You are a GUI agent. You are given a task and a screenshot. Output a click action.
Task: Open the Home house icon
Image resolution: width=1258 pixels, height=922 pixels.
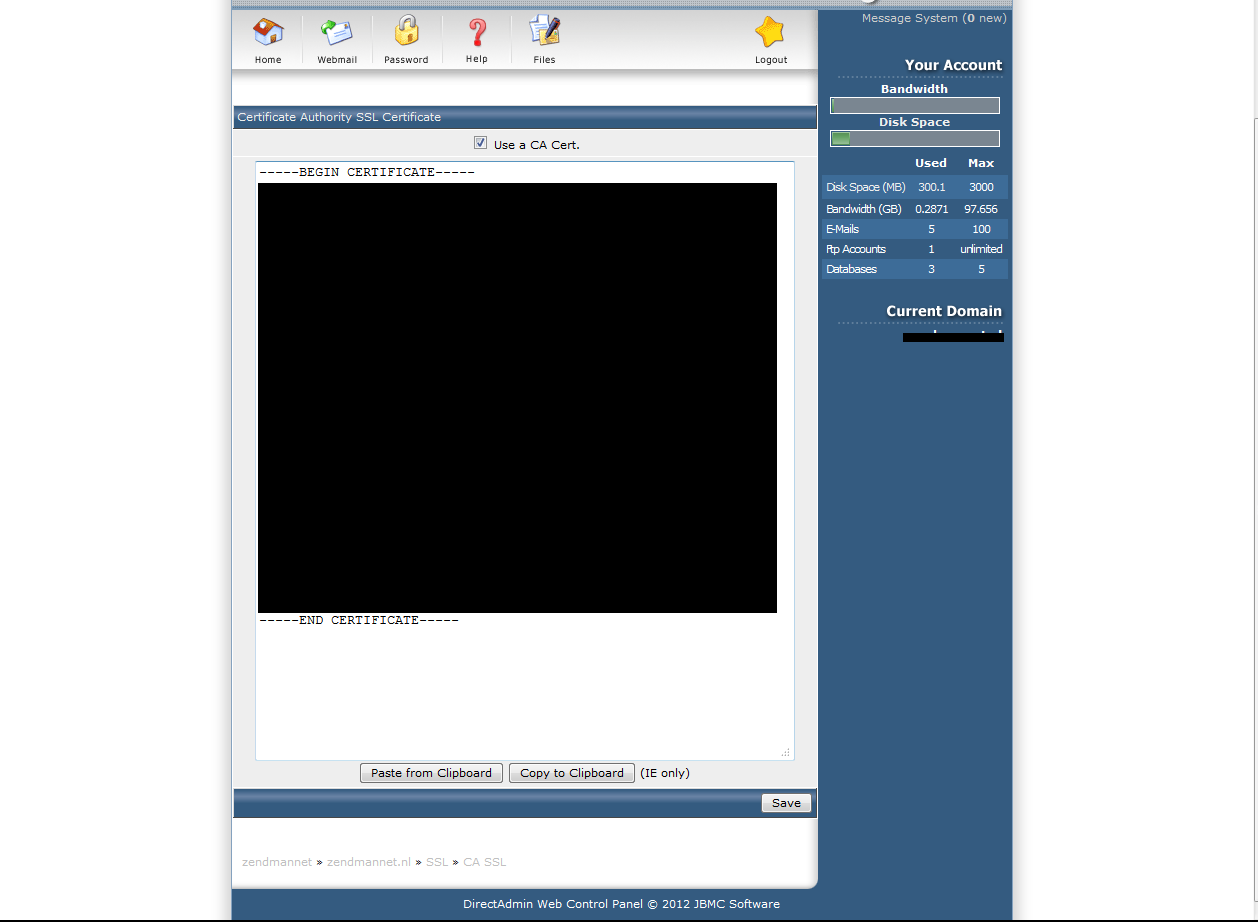coord(268,32)
